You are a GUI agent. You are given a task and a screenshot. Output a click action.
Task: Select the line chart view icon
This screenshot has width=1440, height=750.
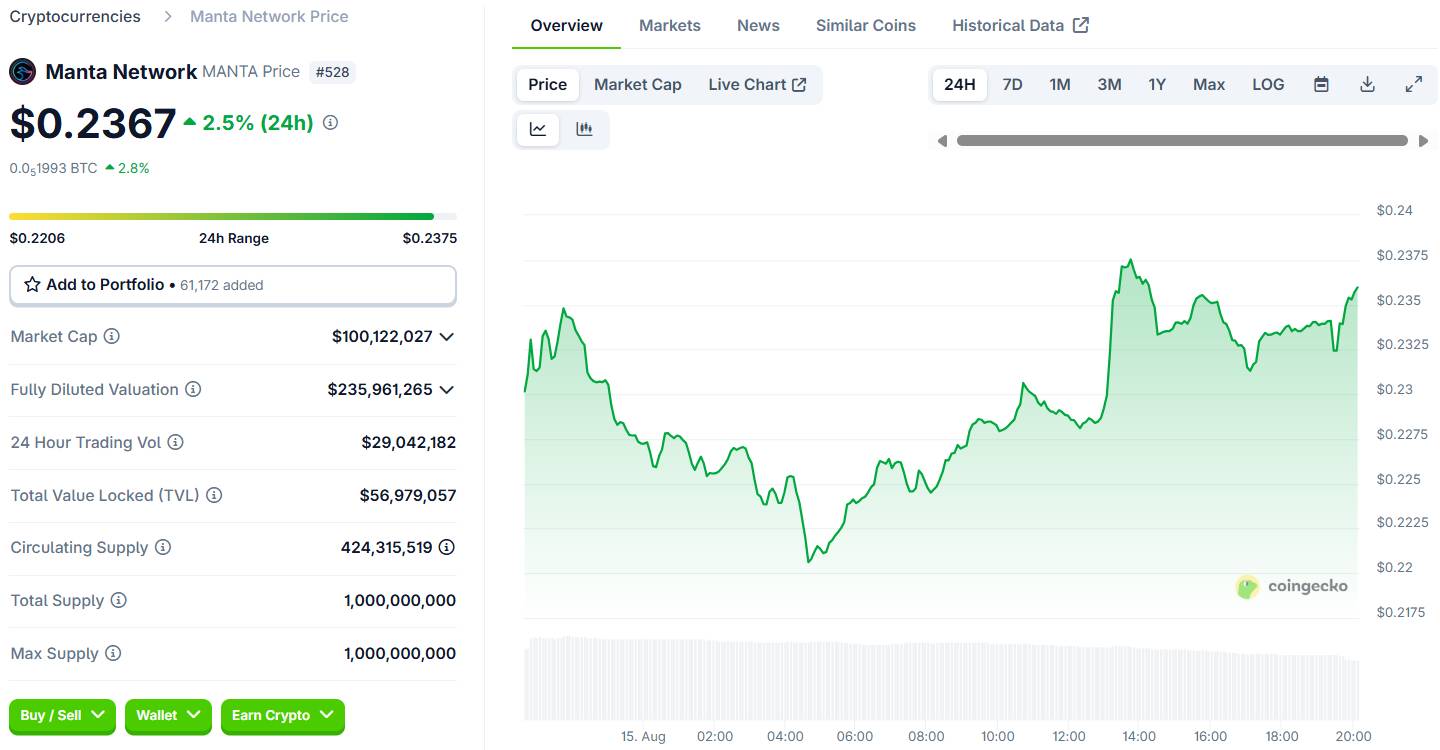pos(538,129)
